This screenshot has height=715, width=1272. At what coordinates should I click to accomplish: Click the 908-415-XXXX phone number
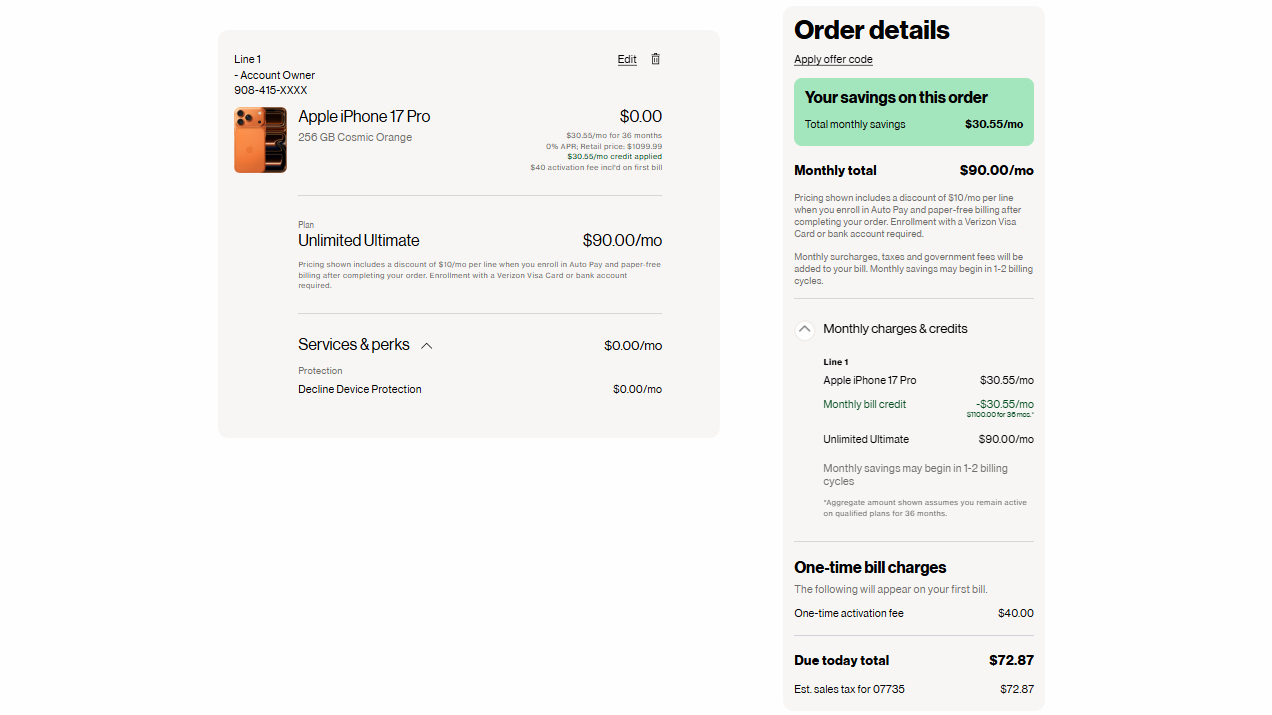(270, 90)
